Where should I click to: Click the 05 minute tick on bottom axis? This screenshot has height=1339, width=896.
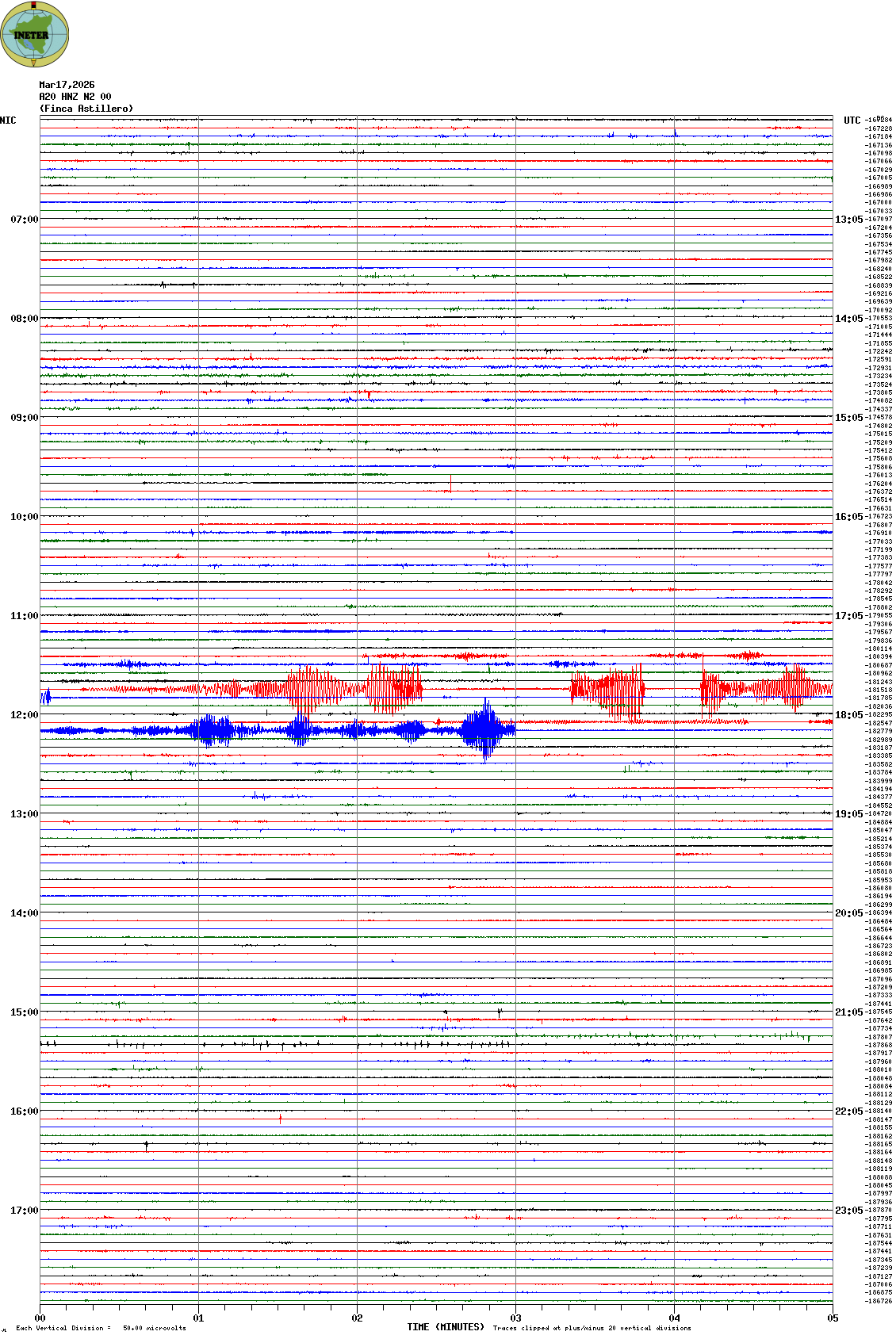tap(832, 1318)
